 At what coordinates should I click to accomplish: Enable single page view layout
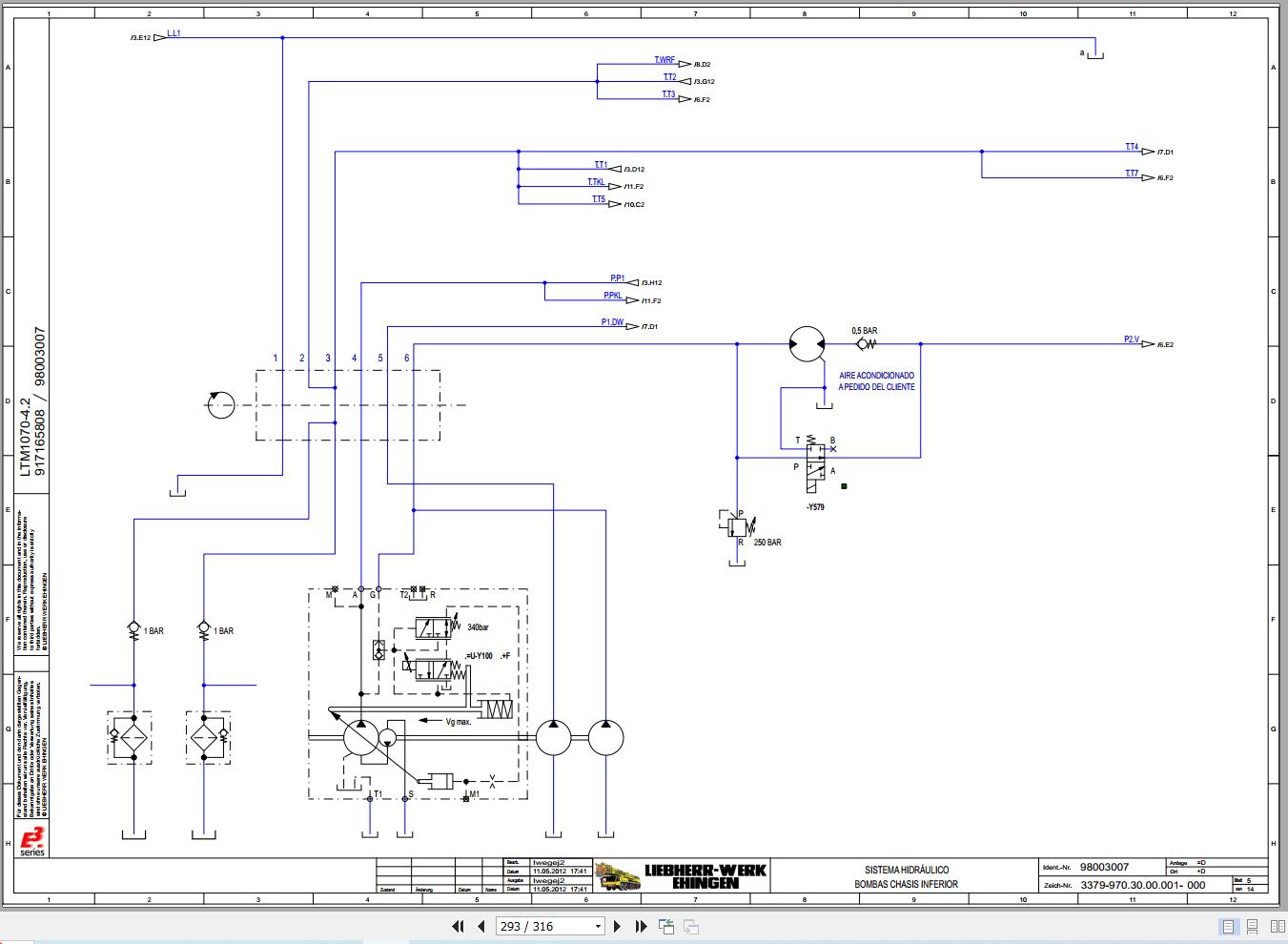[1229, 926]
